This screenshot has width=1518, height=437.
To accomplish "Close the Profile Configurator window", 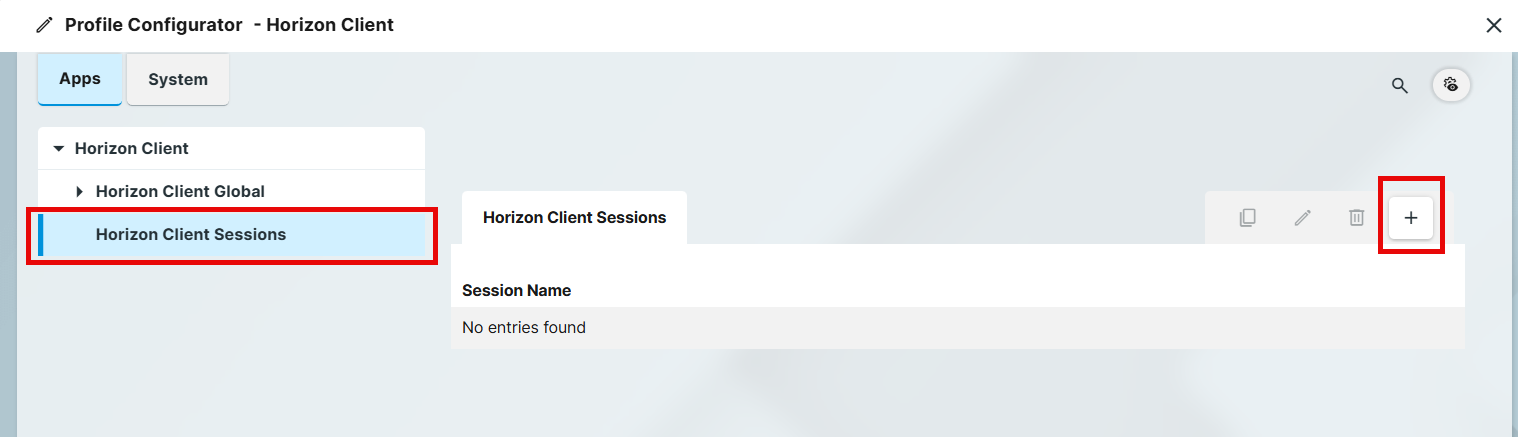I will 1494,25.
